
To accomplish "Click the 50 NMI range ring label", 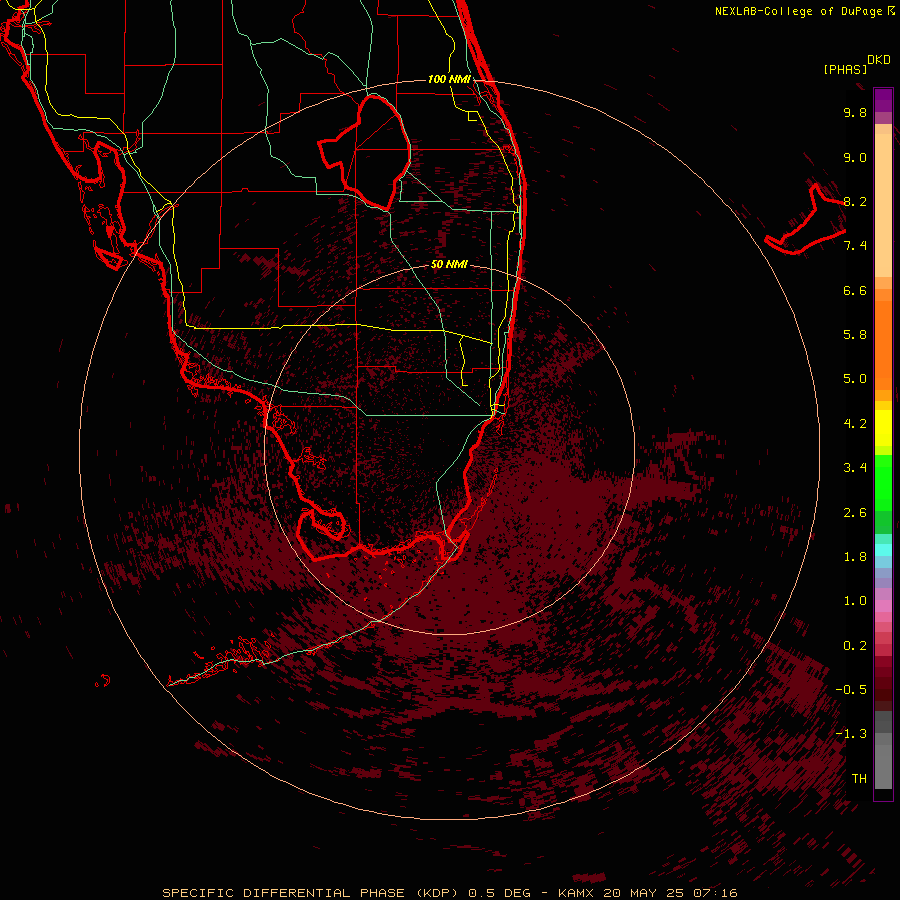I will (x=449, y=264).
